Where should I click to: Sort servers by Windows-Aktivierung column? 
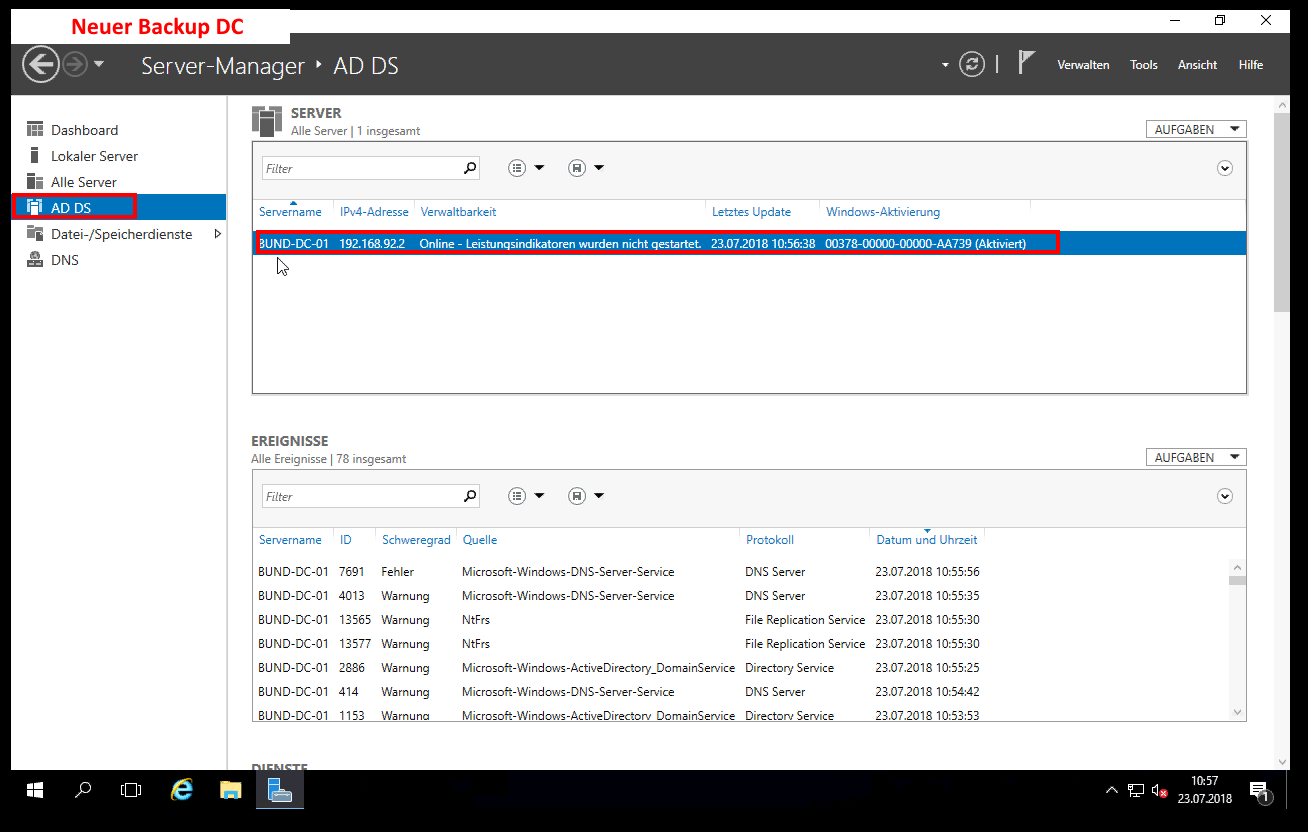click(883, 212)
